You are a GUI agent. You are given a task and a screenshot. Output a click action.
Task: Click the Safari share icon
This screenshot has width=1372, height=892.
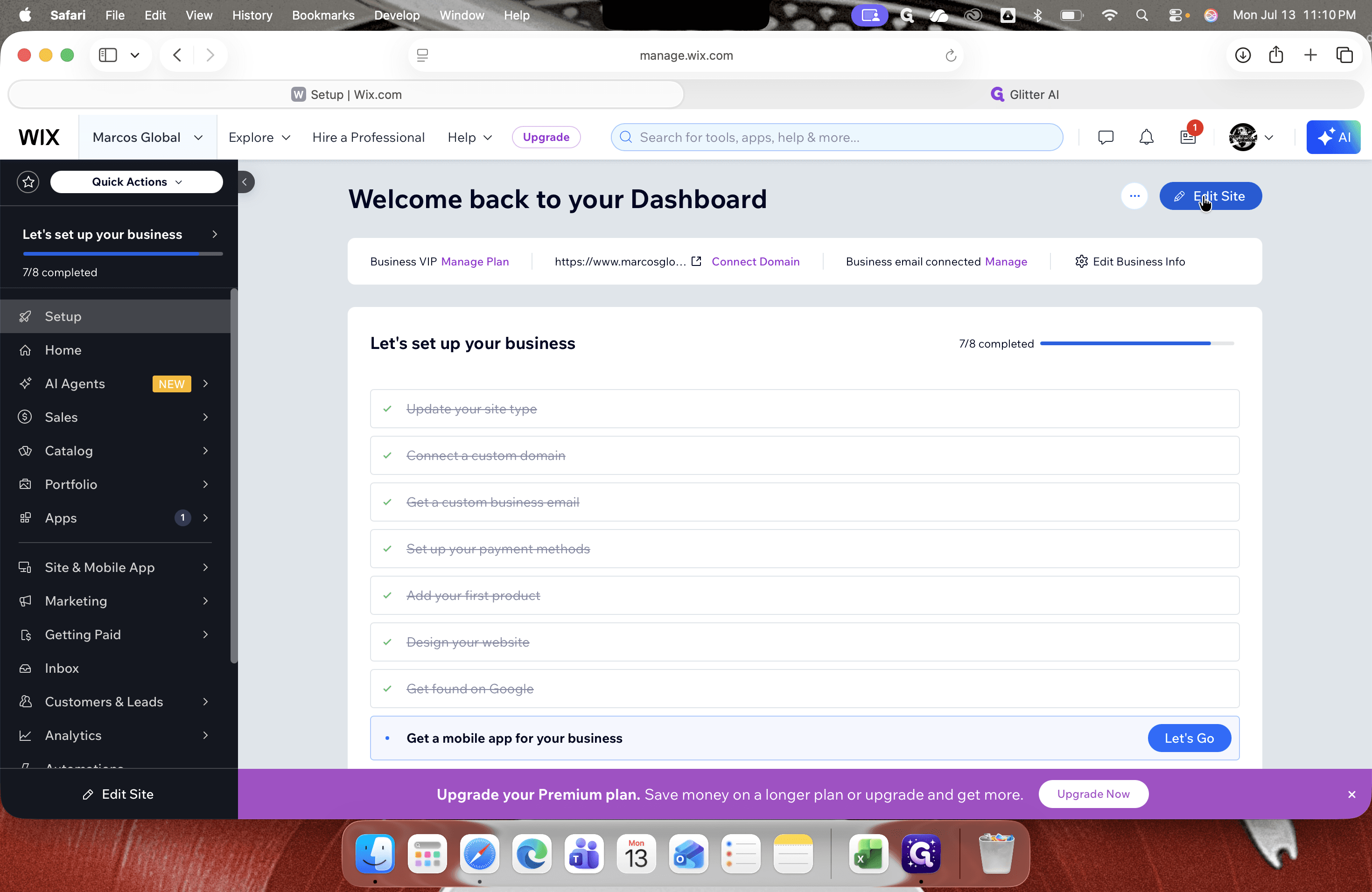1276,55
